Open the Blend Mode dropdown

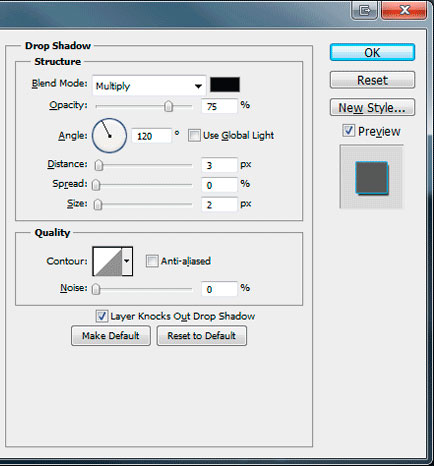(x=149, y=86)
